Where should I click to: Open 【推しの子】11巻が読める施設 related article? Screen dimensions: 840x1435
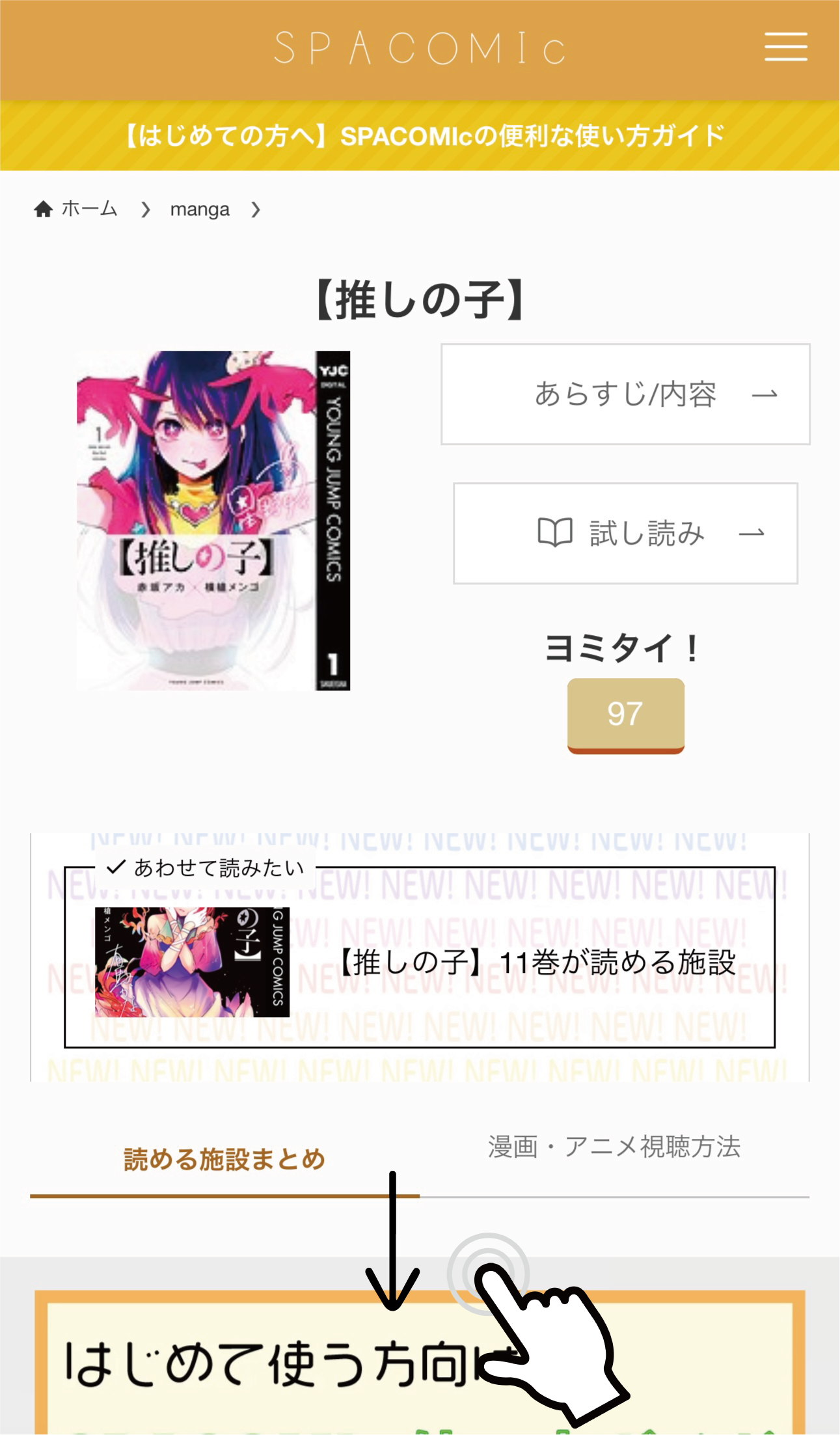(420, 957)
